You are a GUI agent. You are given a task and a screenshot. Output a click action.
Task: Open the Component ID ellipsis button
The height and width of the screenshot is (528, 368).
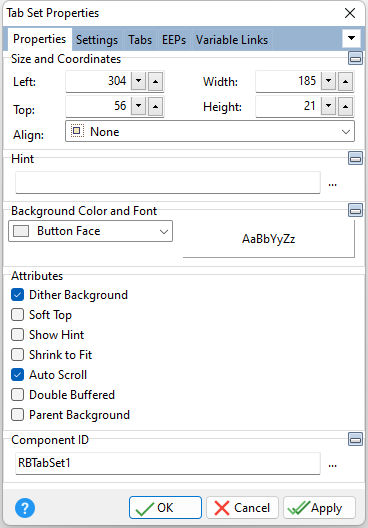[333, 465]
